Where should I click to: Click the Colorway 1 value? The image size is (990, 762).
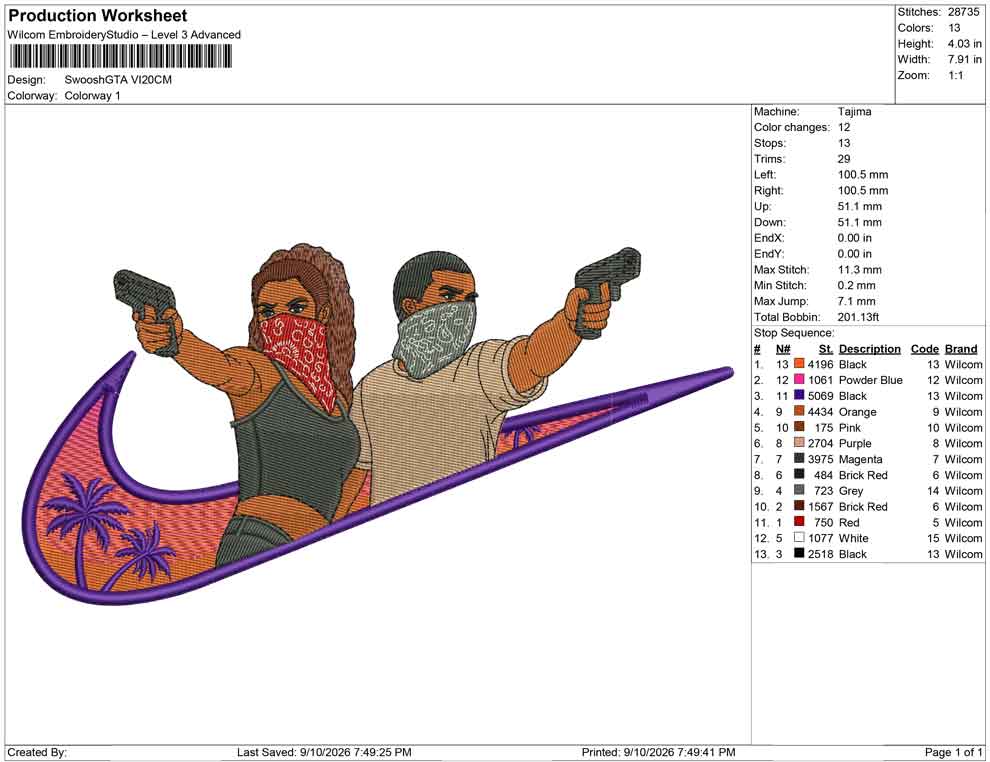pyautogui.click(x=92, y=96)
